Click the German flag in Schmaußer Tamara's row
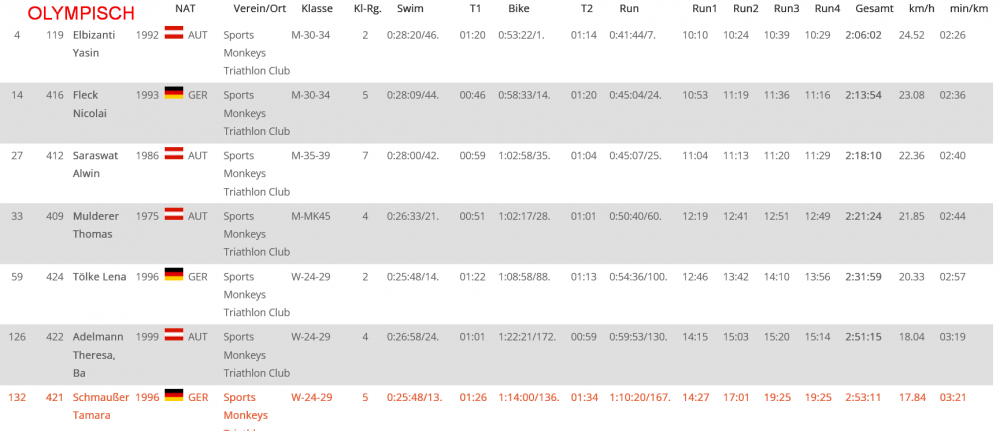 [173, 395]
